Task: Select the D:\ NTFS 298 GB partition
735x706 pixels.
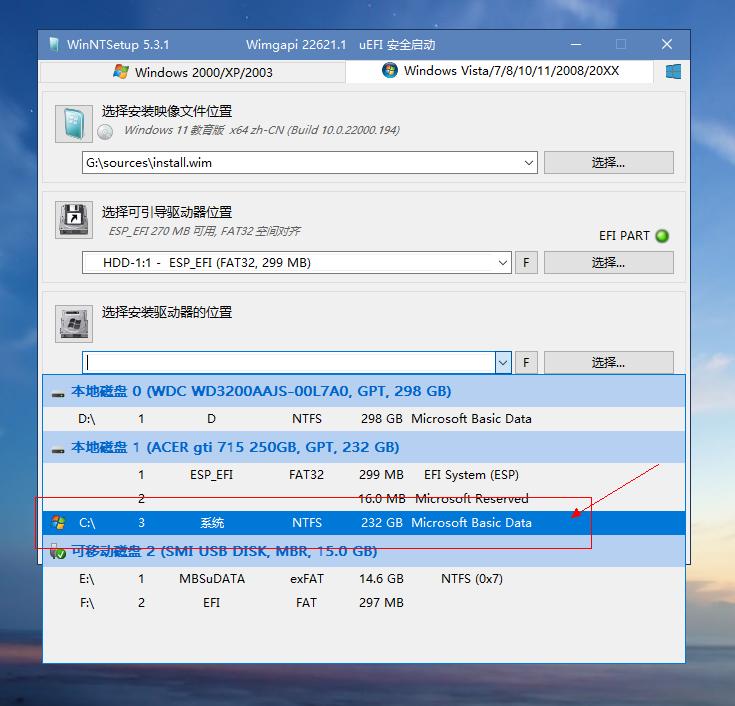Action: click(300, 419)
